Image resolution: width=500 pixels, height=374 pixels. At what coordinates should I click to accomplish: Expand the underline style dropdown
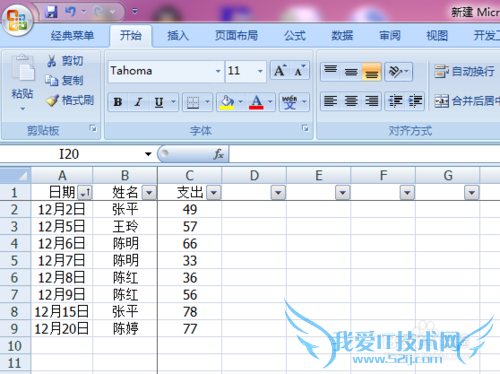[x=173, y=102]
